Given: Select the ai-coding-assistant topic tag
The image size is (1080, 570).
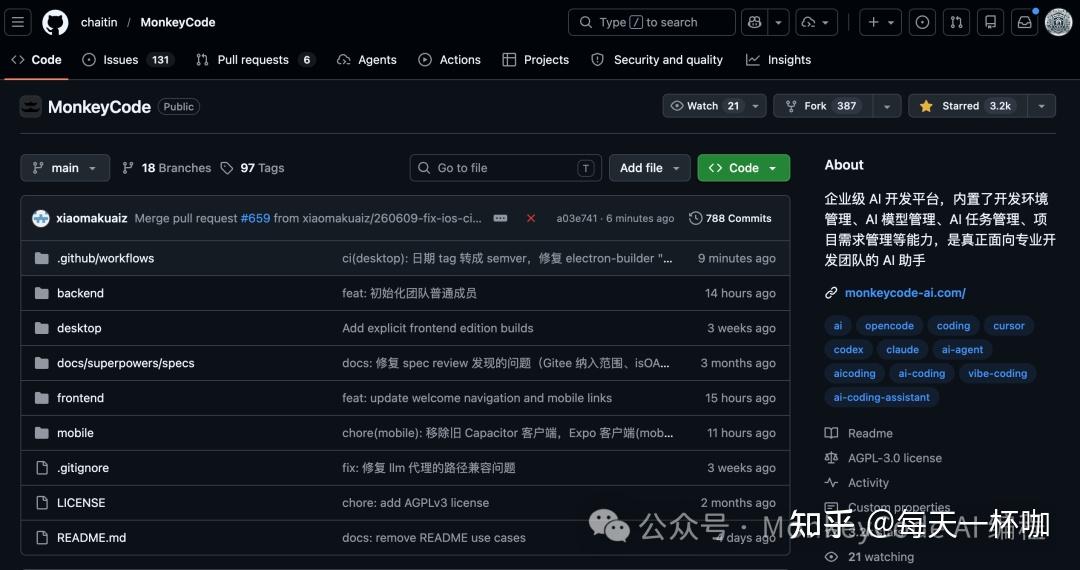Looking at the screenshot, I should pos(882,397).
